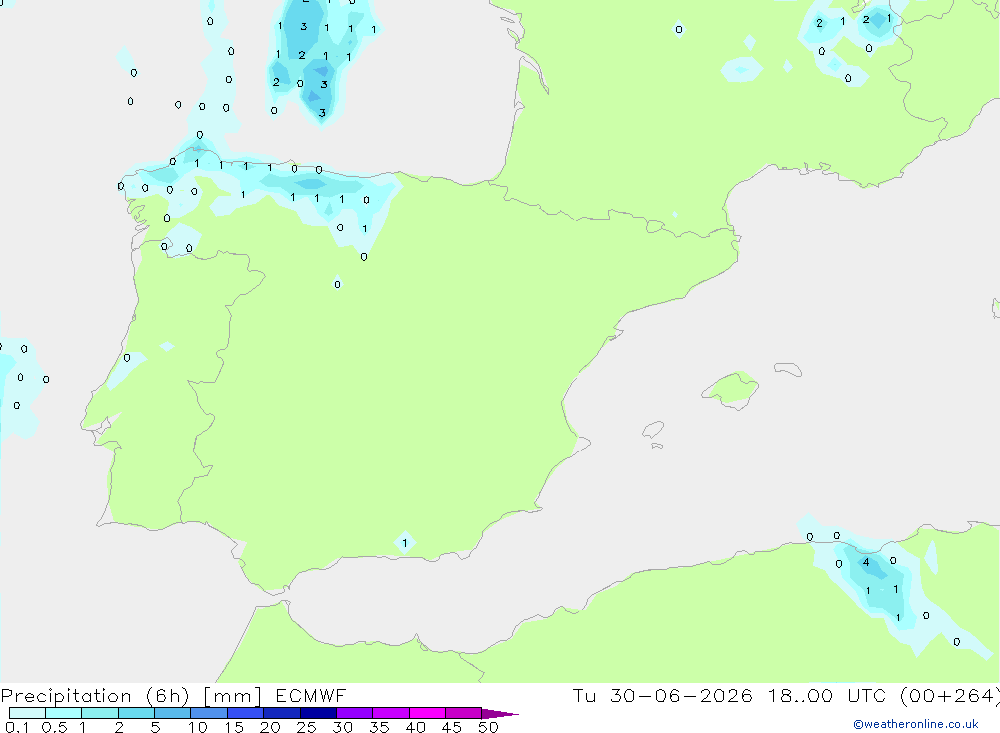Click the "50" legend scale value

[x=488, y=727]
